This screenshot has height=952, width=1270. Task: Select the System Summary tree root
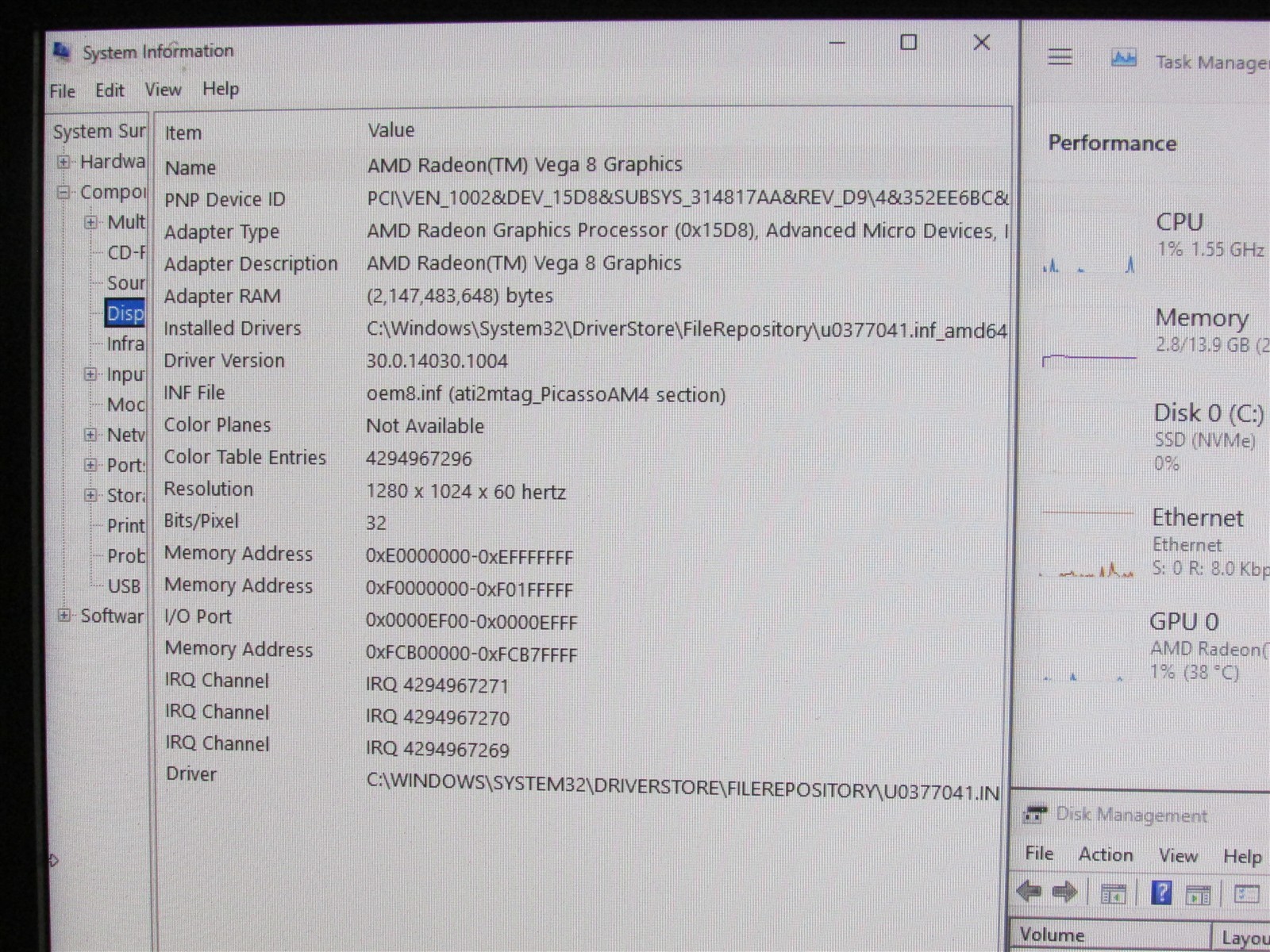pyautogui.click(x=99, y=132)
